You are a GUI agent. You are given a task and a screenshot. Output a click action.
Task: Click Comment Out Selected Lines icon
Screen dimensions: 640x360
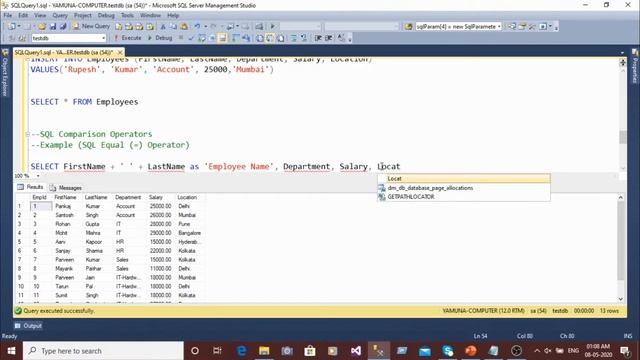tap(293, 38)
